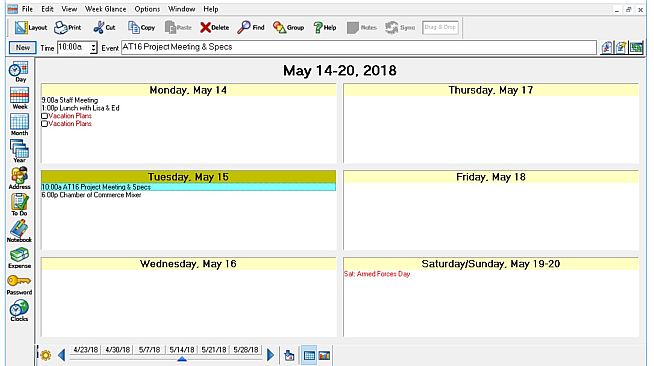Viewport: 654px width, 366px height.
Task: Click the Wednesday, May 16 day header
Action: click(188, 263)
